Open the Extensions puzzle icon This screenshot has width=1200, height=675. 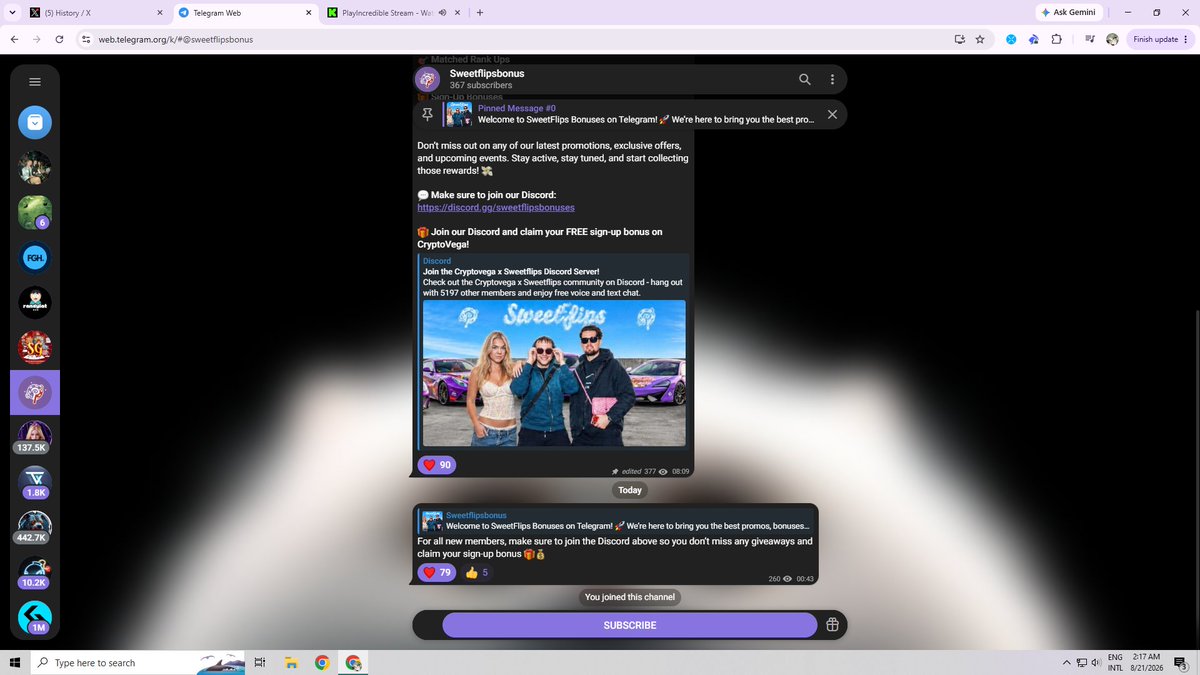click(1057, 39)
